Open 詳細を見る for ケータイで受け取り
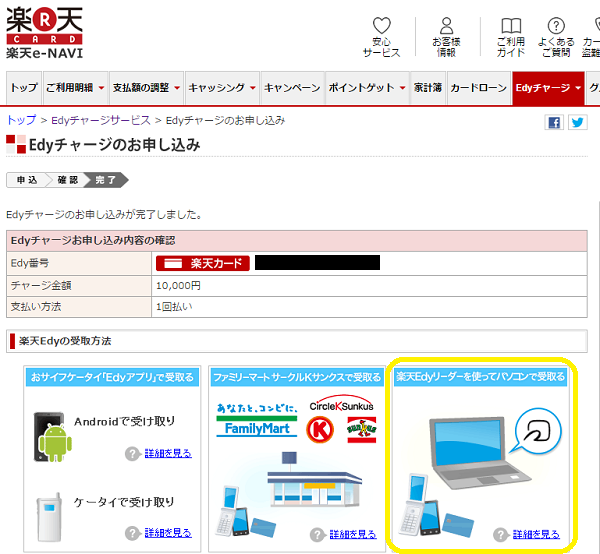 (168, 533)
